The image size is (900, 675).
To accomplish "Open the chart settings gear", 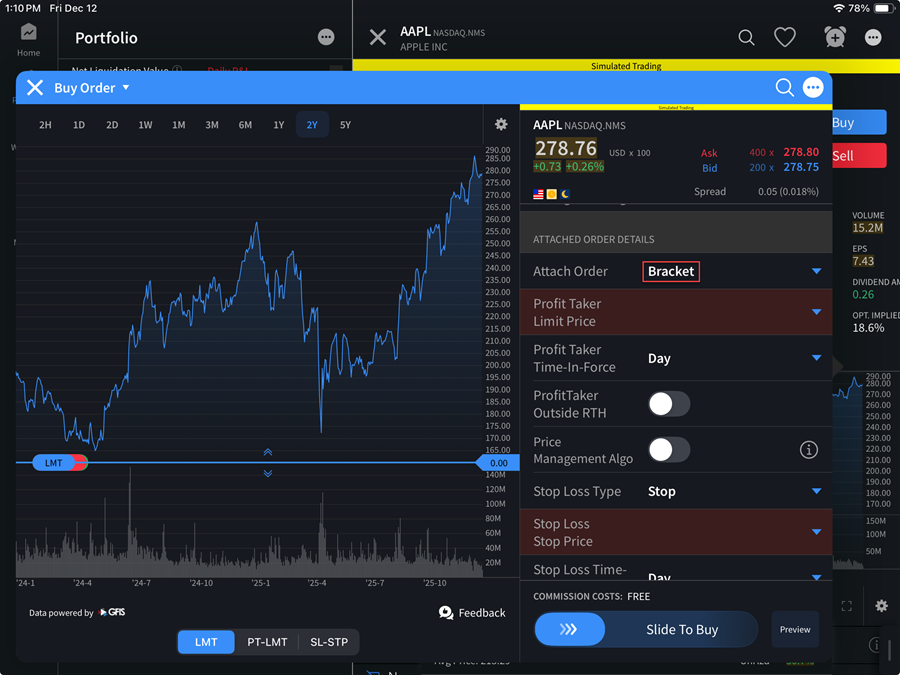I will pyautogui.click(x=501, y=125).
